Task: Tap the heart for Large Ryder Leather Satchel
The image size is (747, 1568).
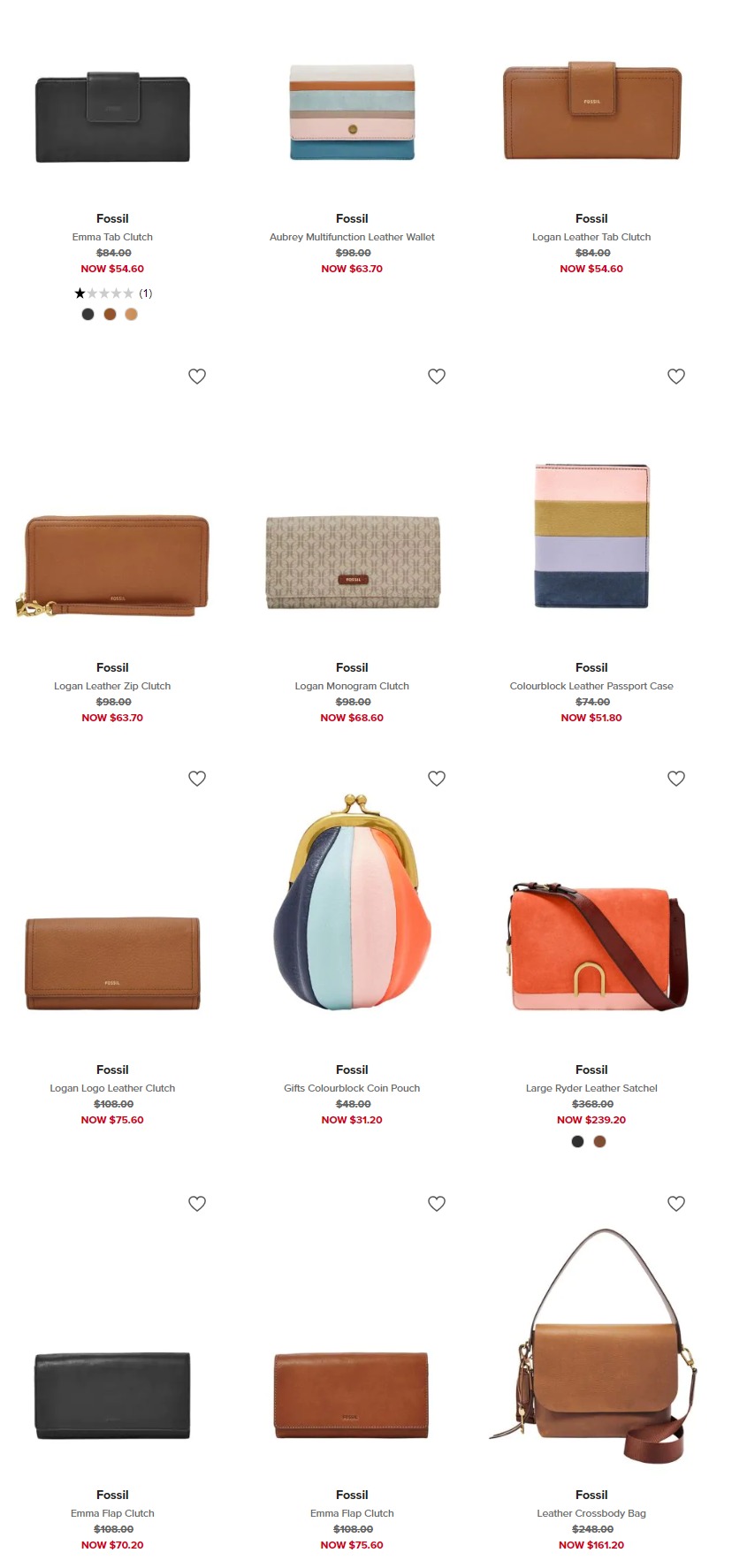Action: pos(676,779)
